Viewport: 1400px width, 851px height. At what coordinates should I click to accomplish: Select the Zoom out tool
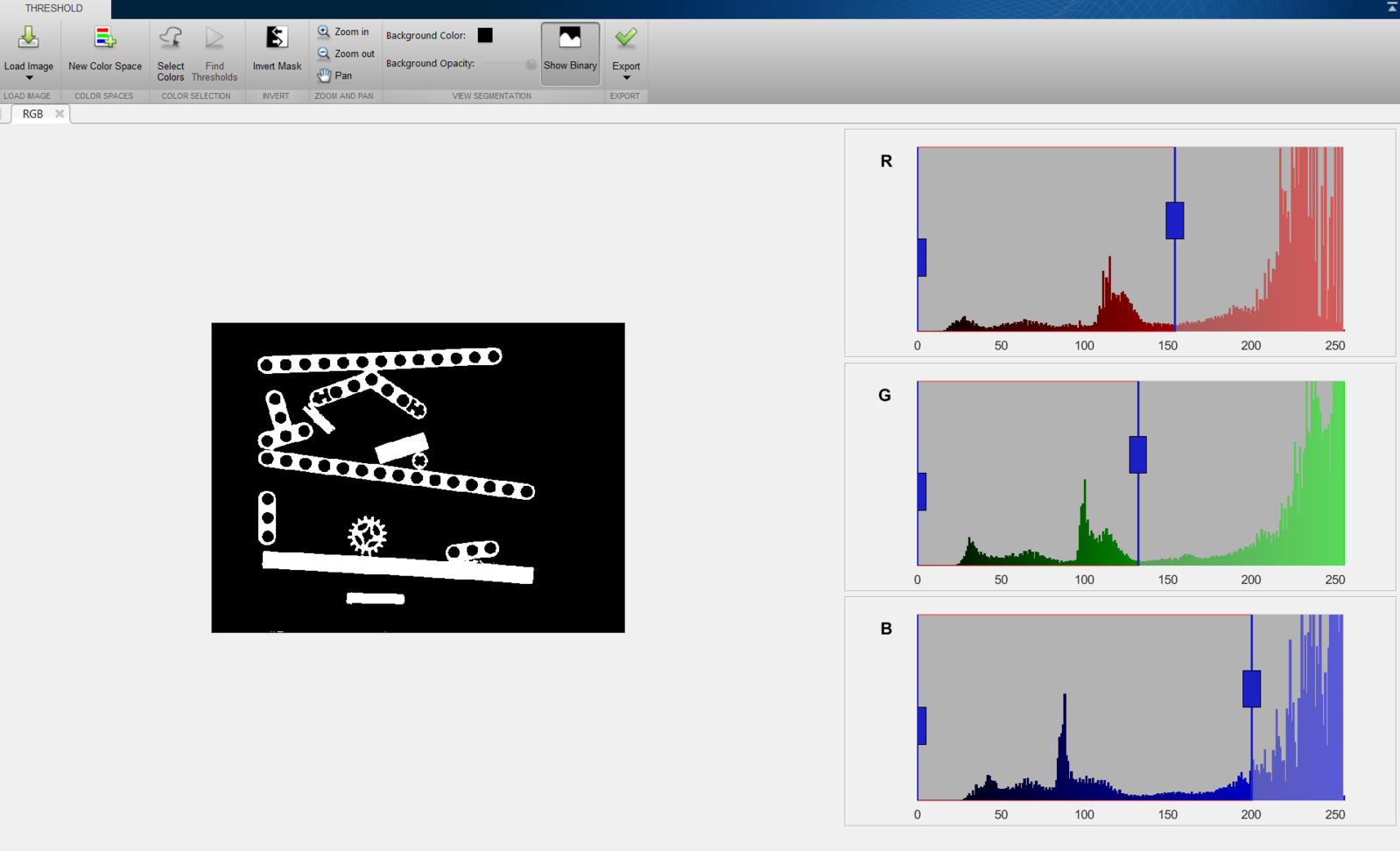(x=346, y=53)
